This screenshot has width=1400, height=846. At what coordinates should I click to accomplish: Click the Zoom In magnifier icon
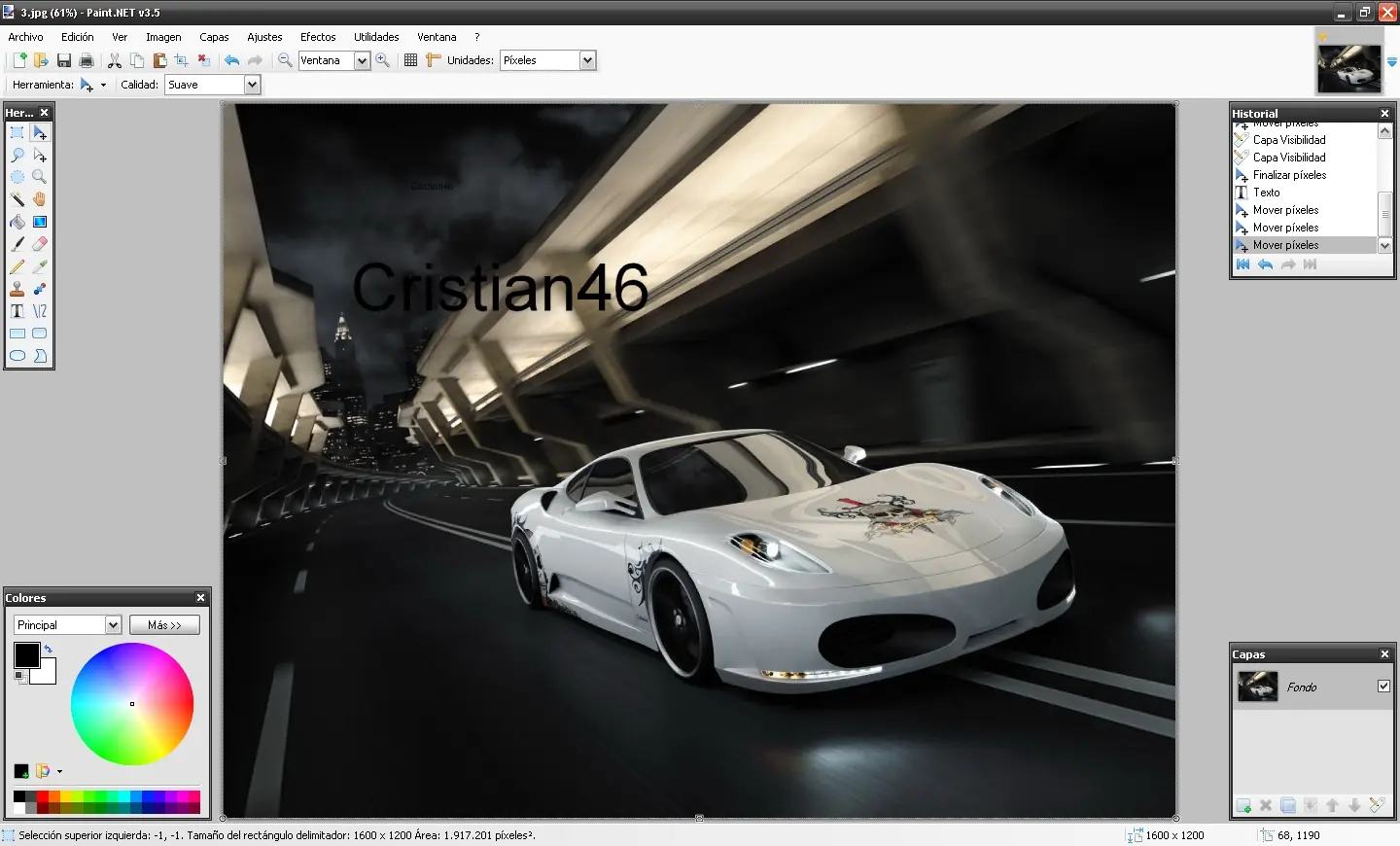pyautogui.click(x=383, y=60)
